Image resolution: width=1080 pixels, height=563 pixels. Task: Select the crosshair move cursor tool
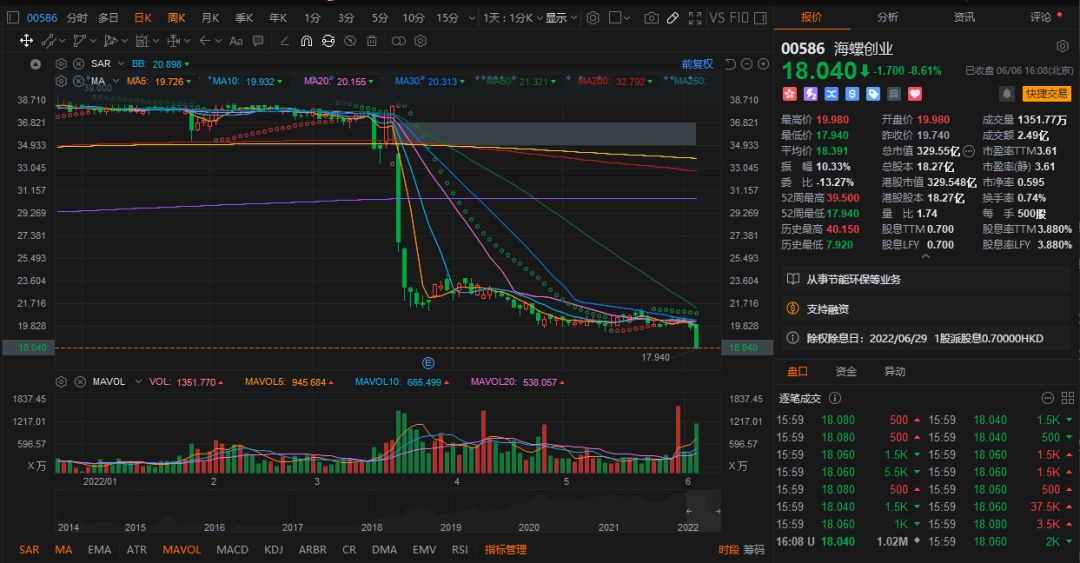tap(26, 41)
